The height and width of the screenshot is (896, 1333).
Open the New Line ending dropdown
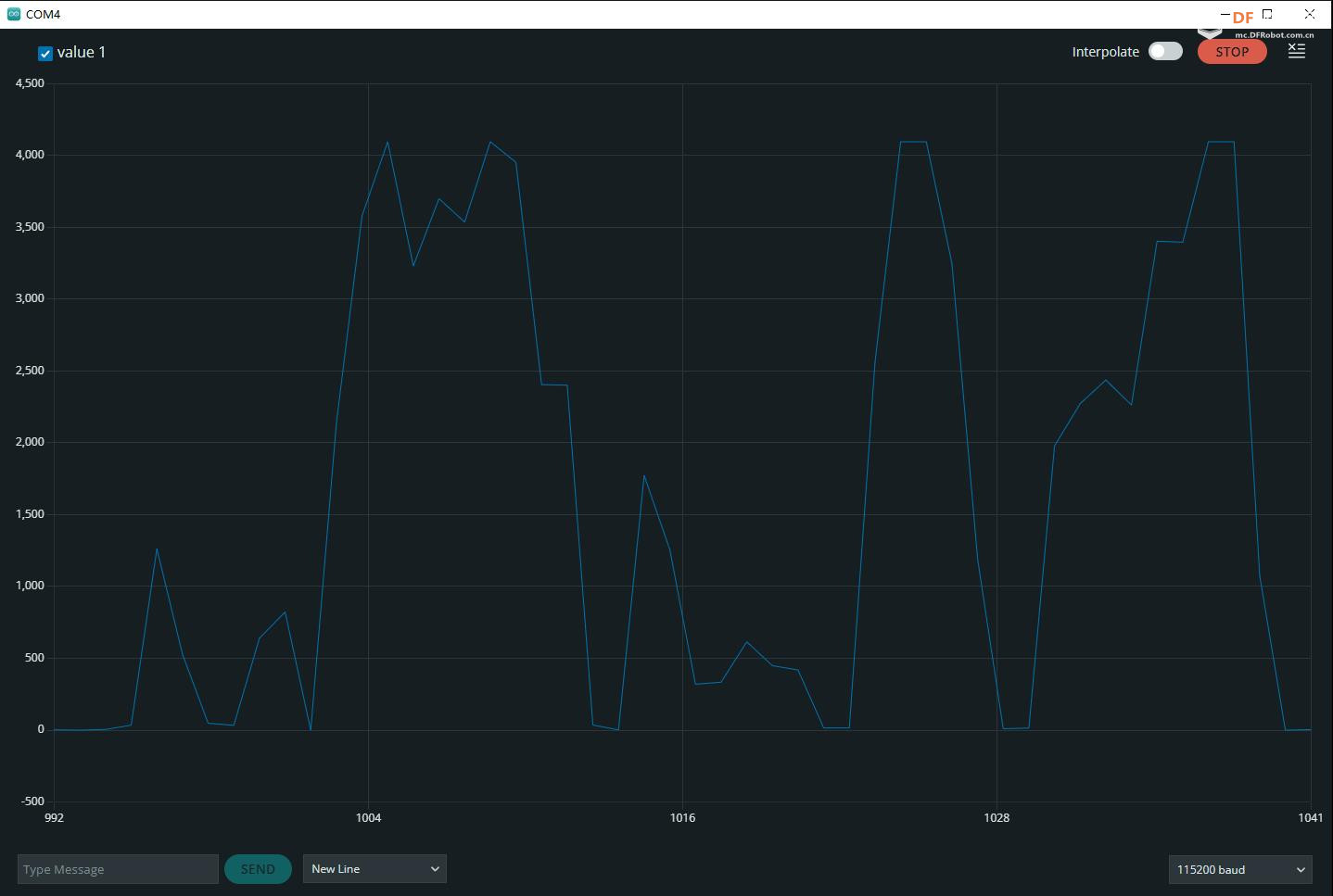[375, 869]
